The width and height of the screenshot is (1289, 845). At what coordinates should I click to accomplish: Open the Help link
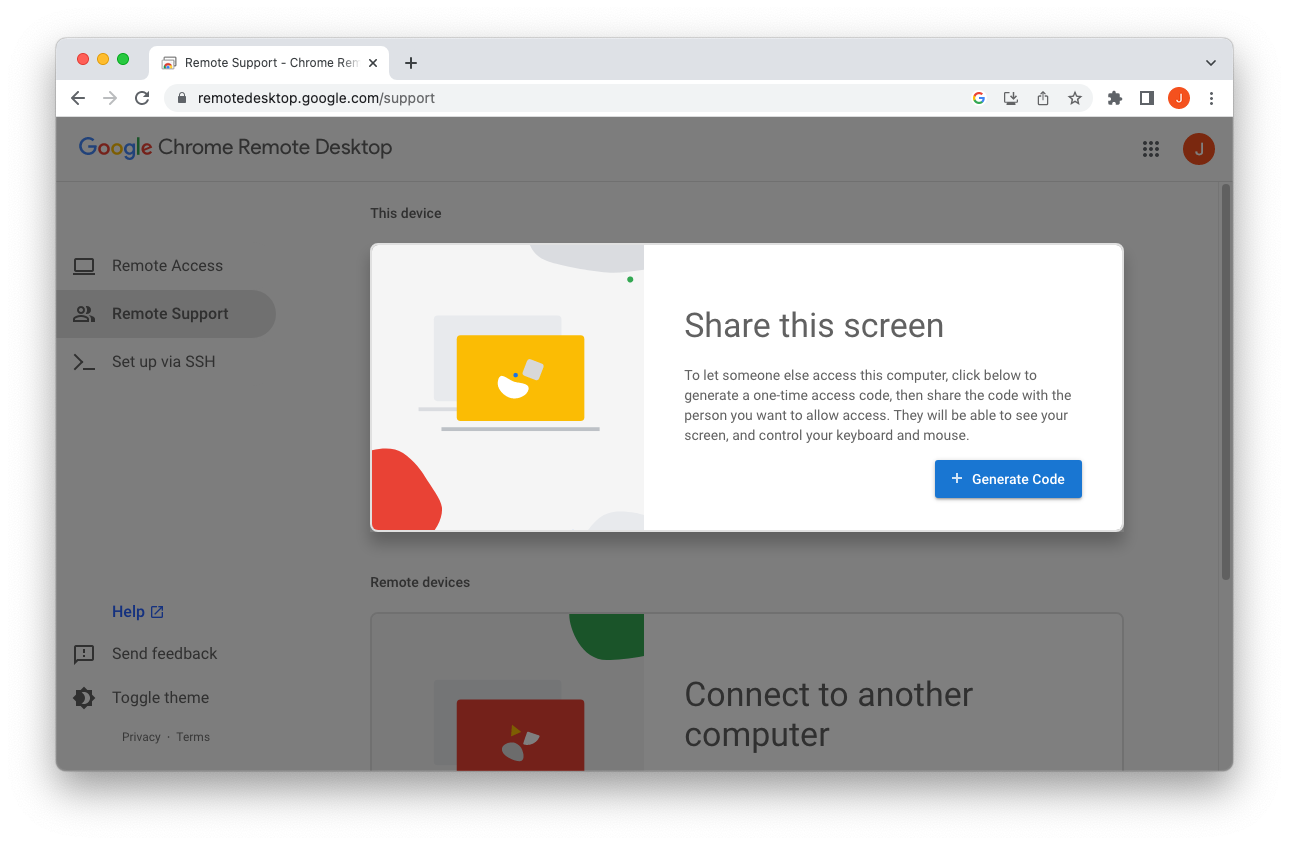point(138,612)
